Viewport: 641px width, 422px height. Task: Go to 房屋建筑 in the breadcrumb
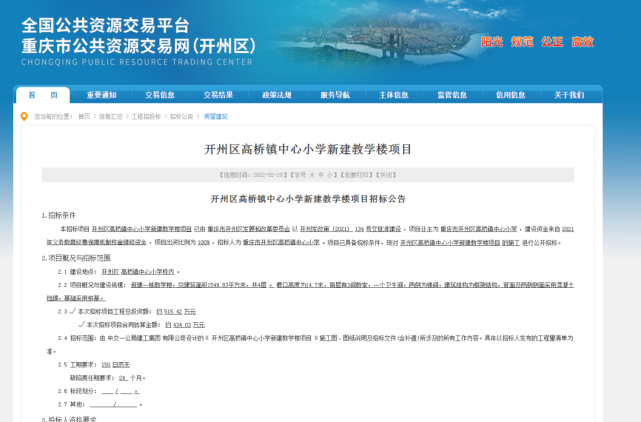click(x=216, y=117)
